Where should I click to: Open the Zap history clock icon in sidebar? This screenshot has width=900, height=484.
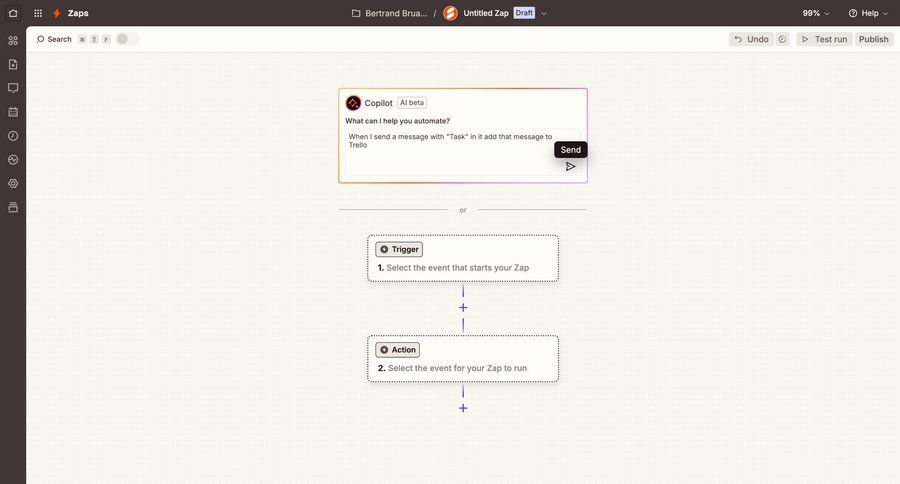click(13, 135)
